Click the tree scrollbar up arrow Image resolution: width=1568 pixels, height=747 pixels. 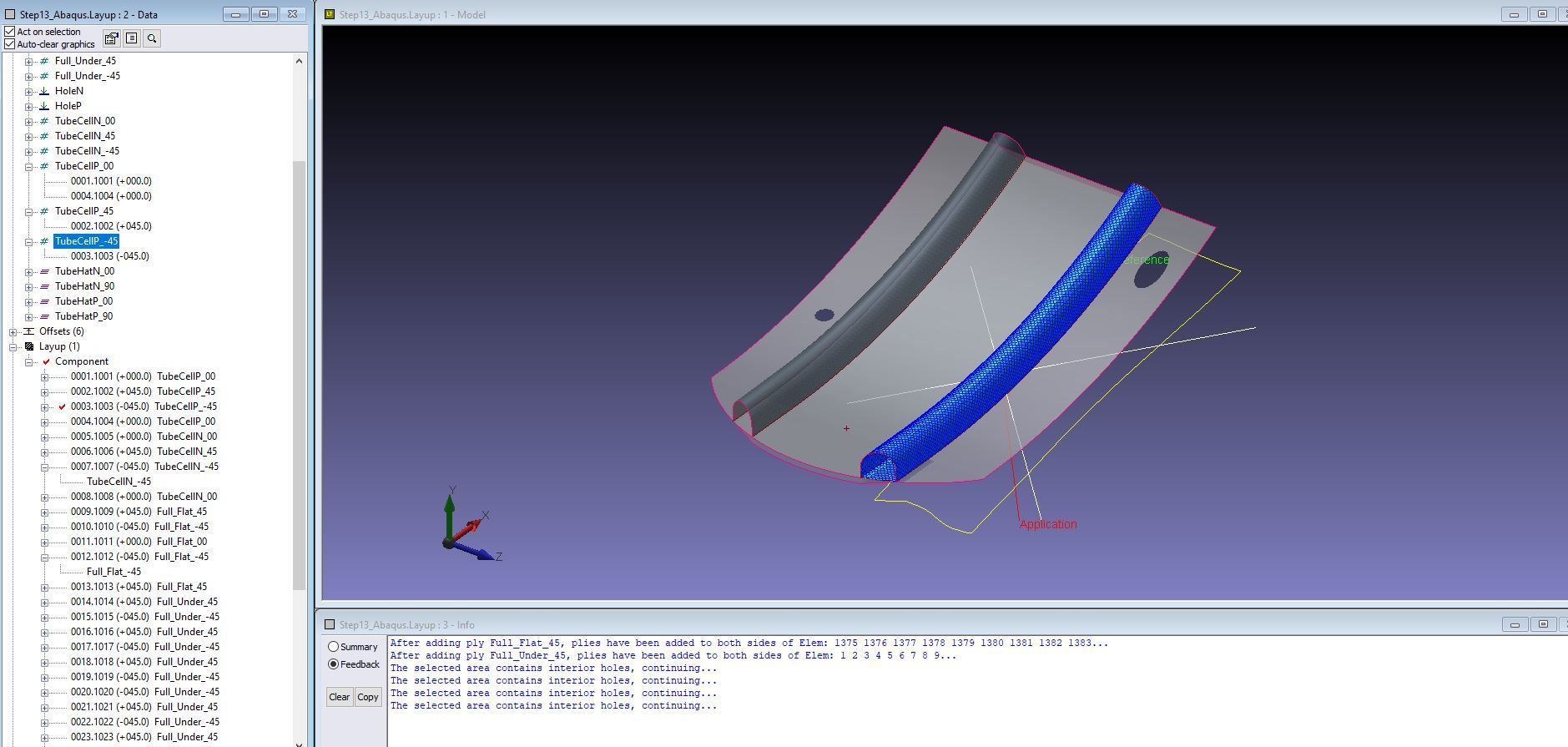tap(299, 60)
